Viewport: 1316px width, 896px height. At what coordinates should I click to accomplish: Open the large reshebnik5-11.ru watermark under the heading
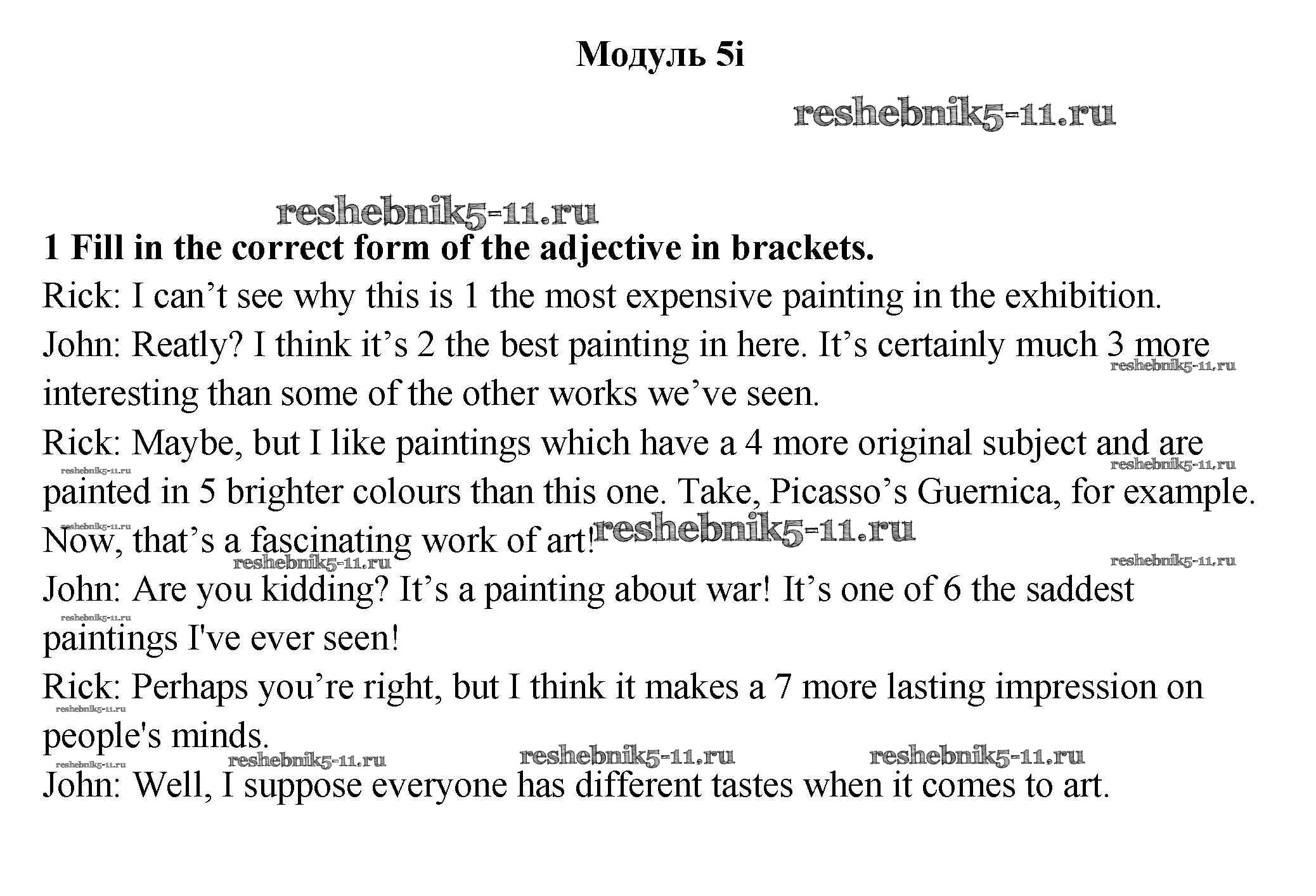coord(954,115)
